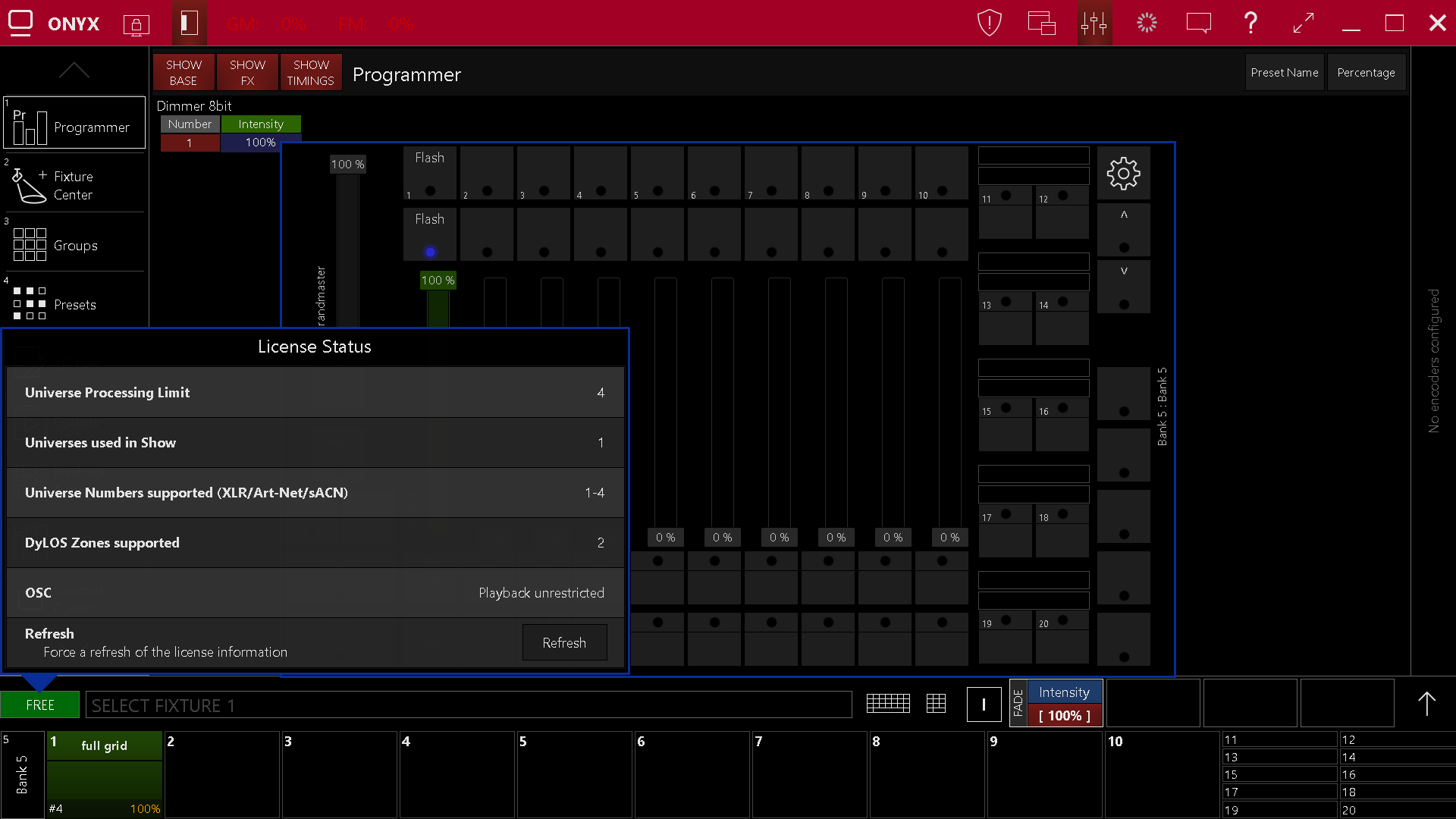1456x819 pixels.
Task: Click the Intensity column header
Action: coord(261,124)
